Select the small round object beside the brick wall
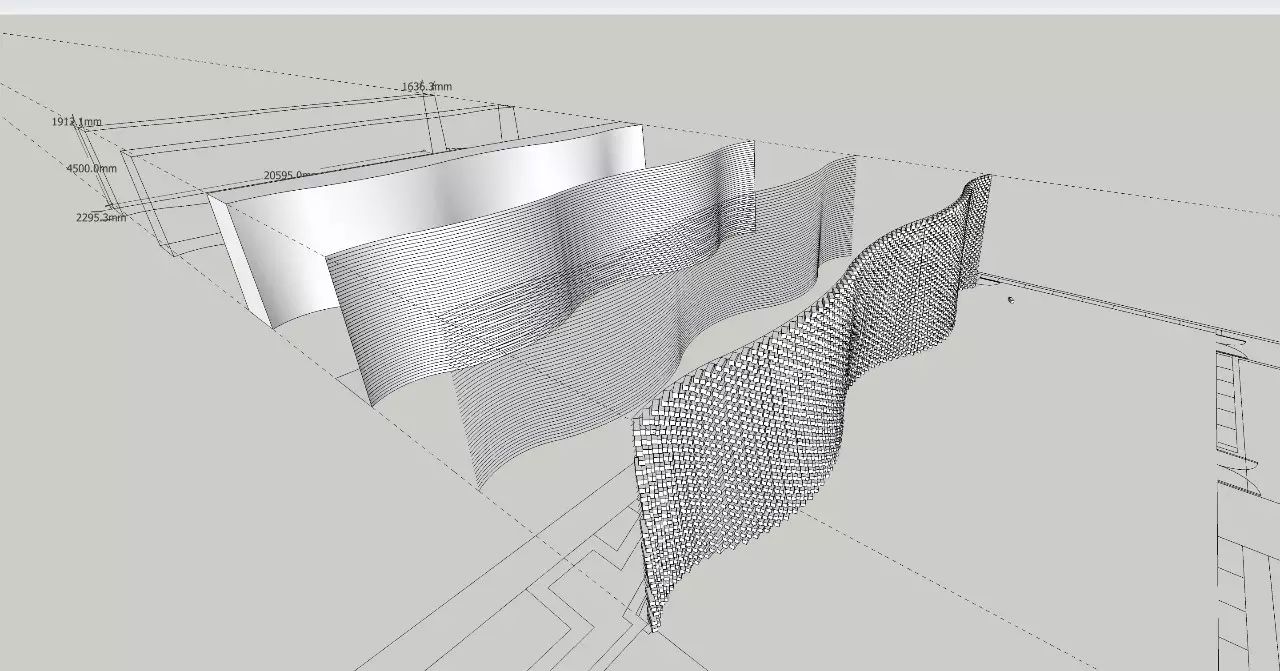This screenshot has height=671, width=1280. 1010,299
